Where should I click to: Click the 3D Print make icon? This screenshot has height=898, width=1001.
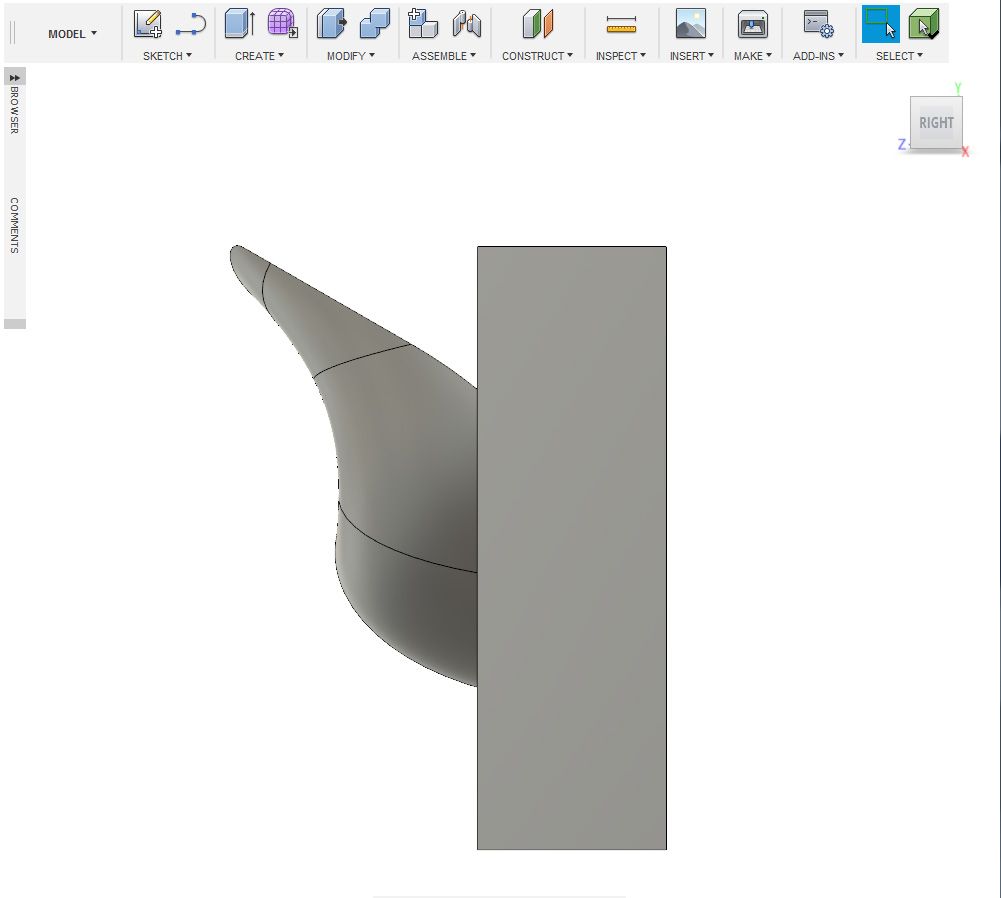tap(753, 25)
